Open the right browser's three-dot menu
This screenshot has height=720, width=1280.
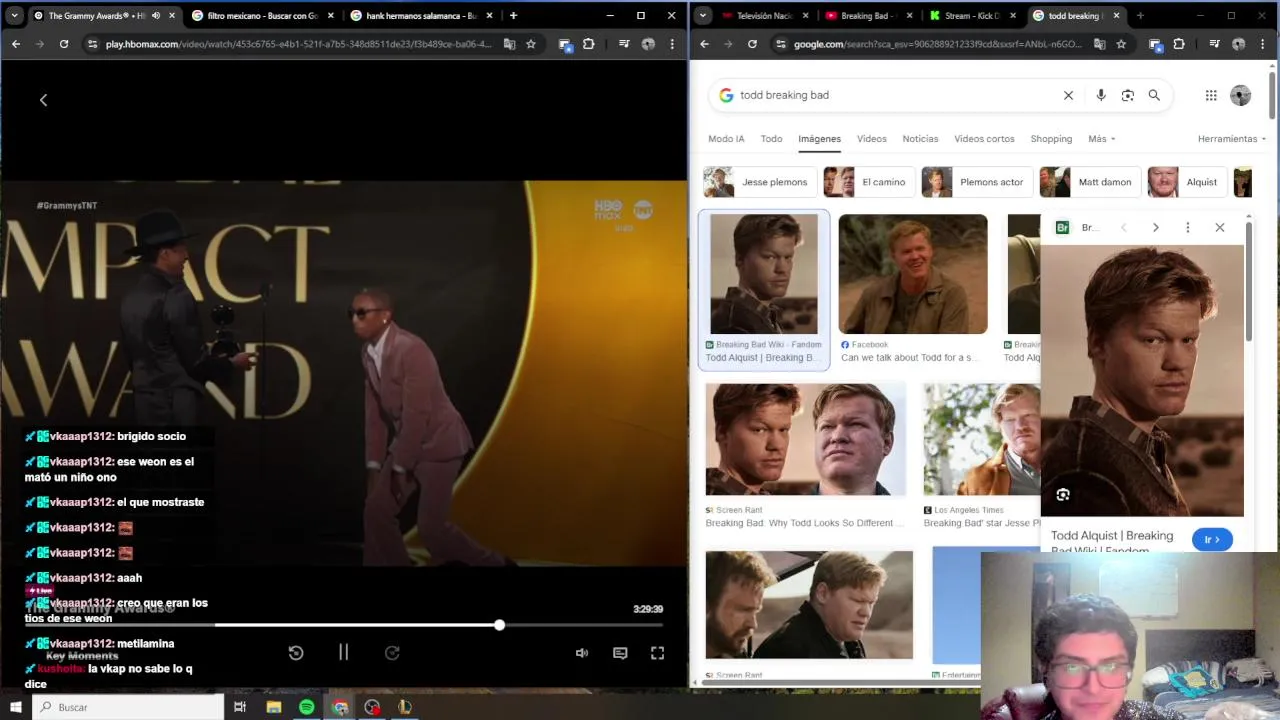(1263, 44)
